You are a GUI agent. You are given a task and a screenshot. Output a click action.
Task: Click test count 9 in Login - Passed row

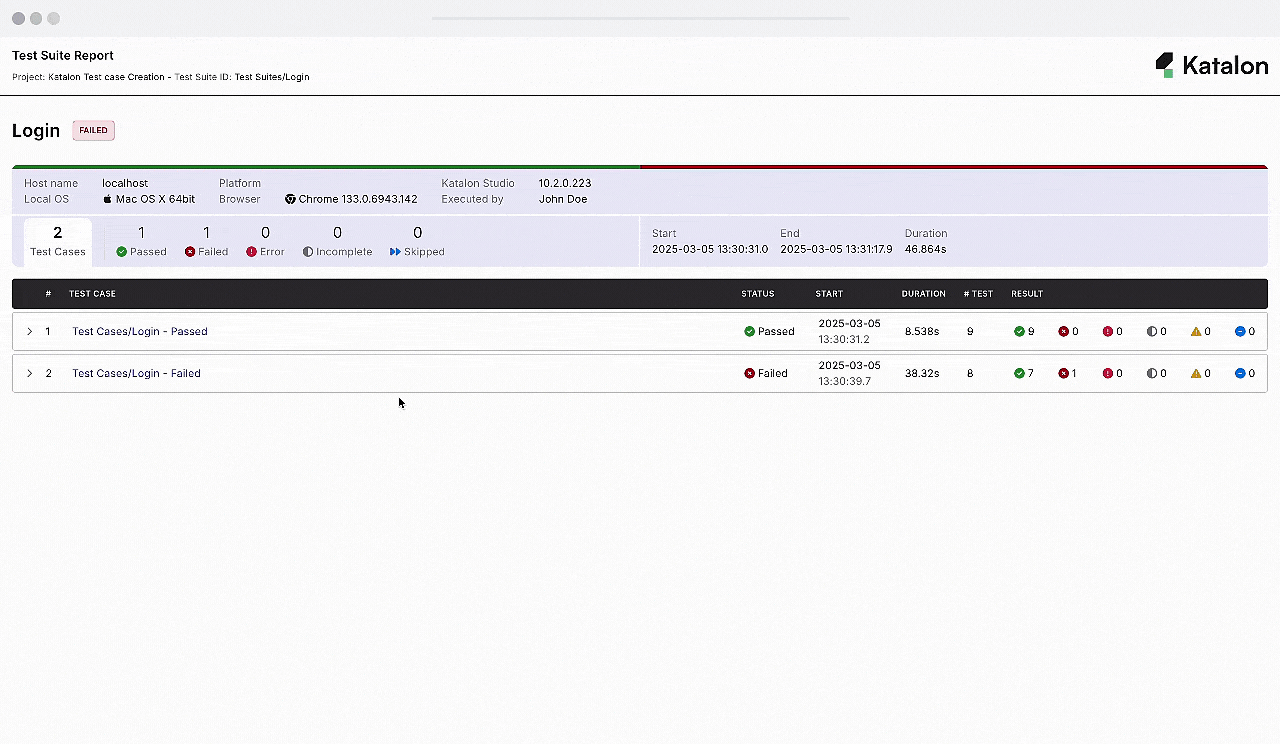coord(970,331)
